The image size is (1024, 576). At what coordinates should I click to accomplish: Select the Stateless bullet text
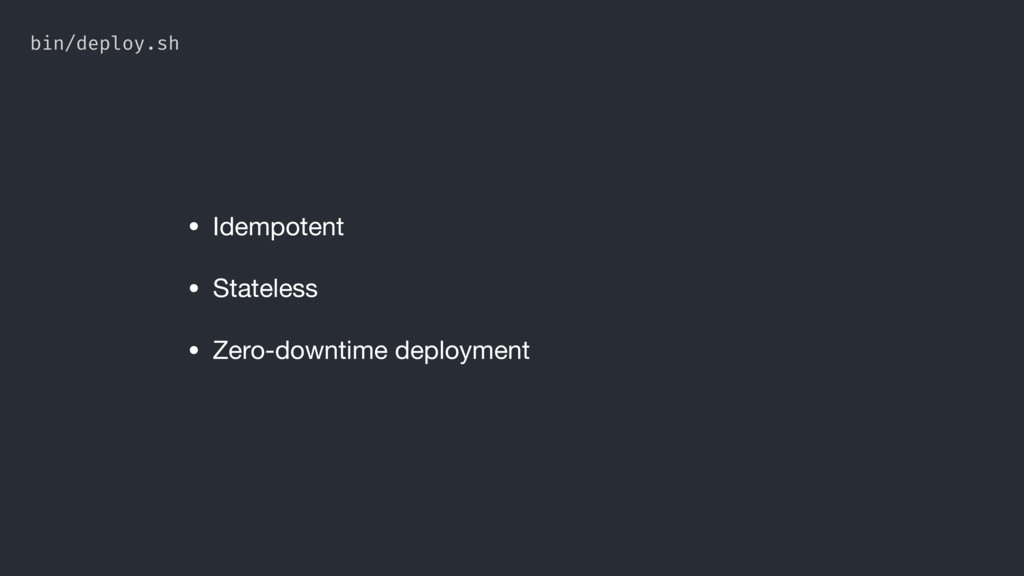[x=265, y=289]
